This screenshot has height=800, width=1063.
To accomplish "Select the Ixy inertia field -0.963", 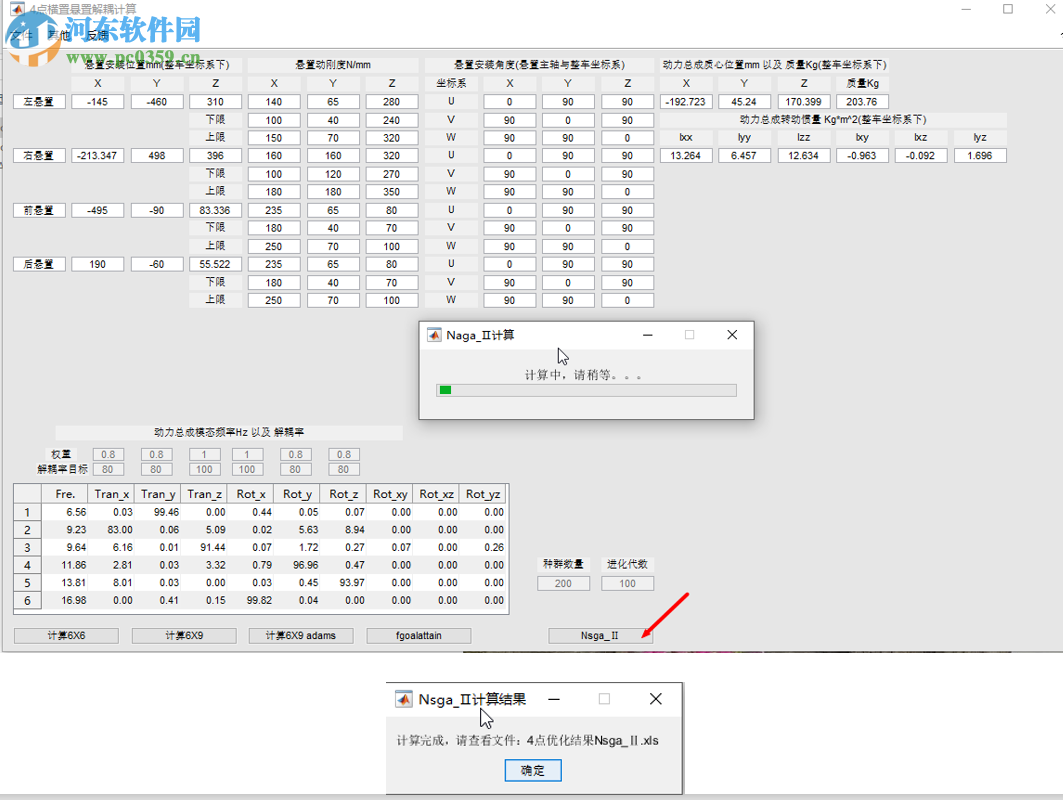I will (x=862, y=155).
